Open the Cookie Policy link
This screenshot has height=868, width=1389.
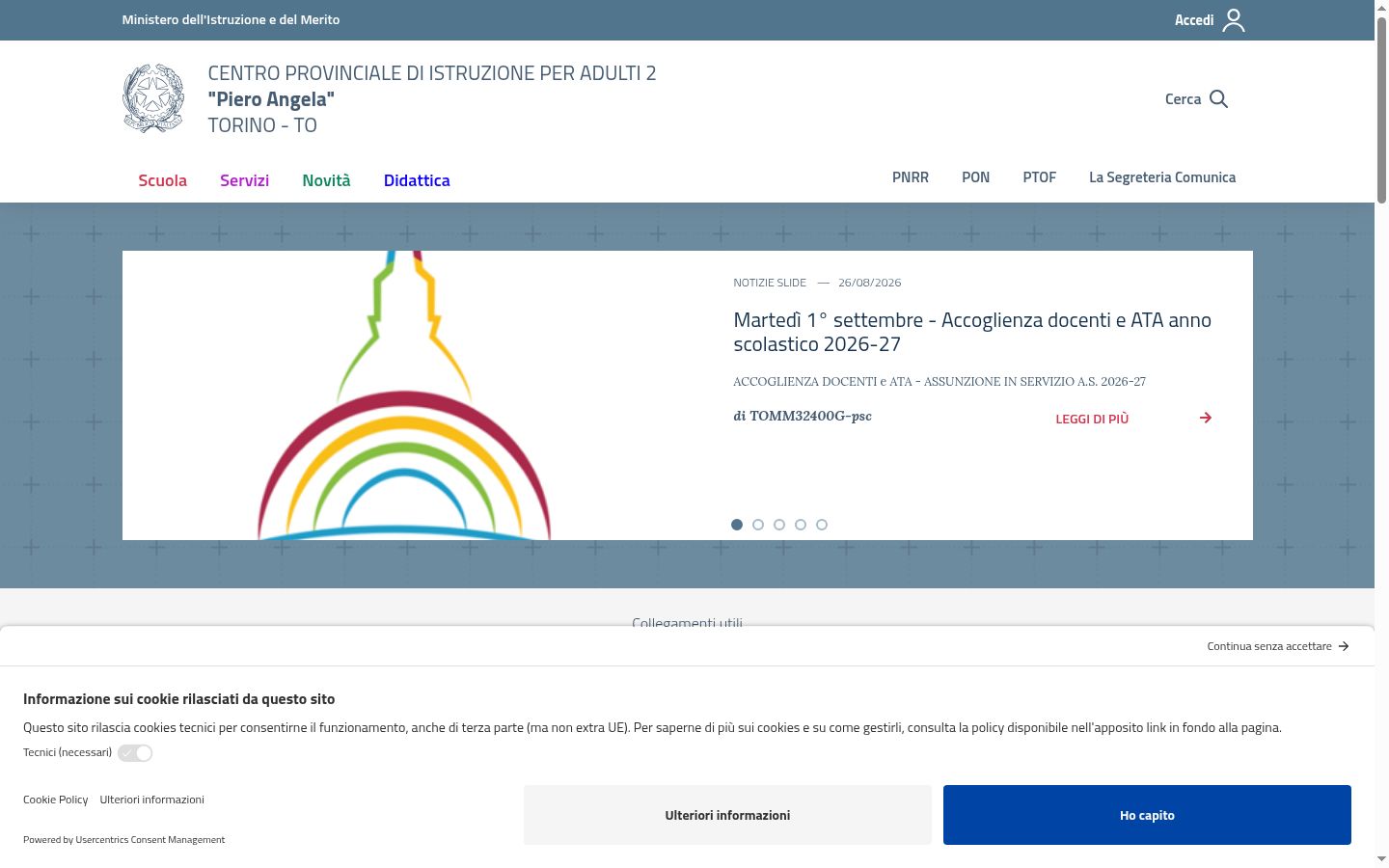(55, 800)
